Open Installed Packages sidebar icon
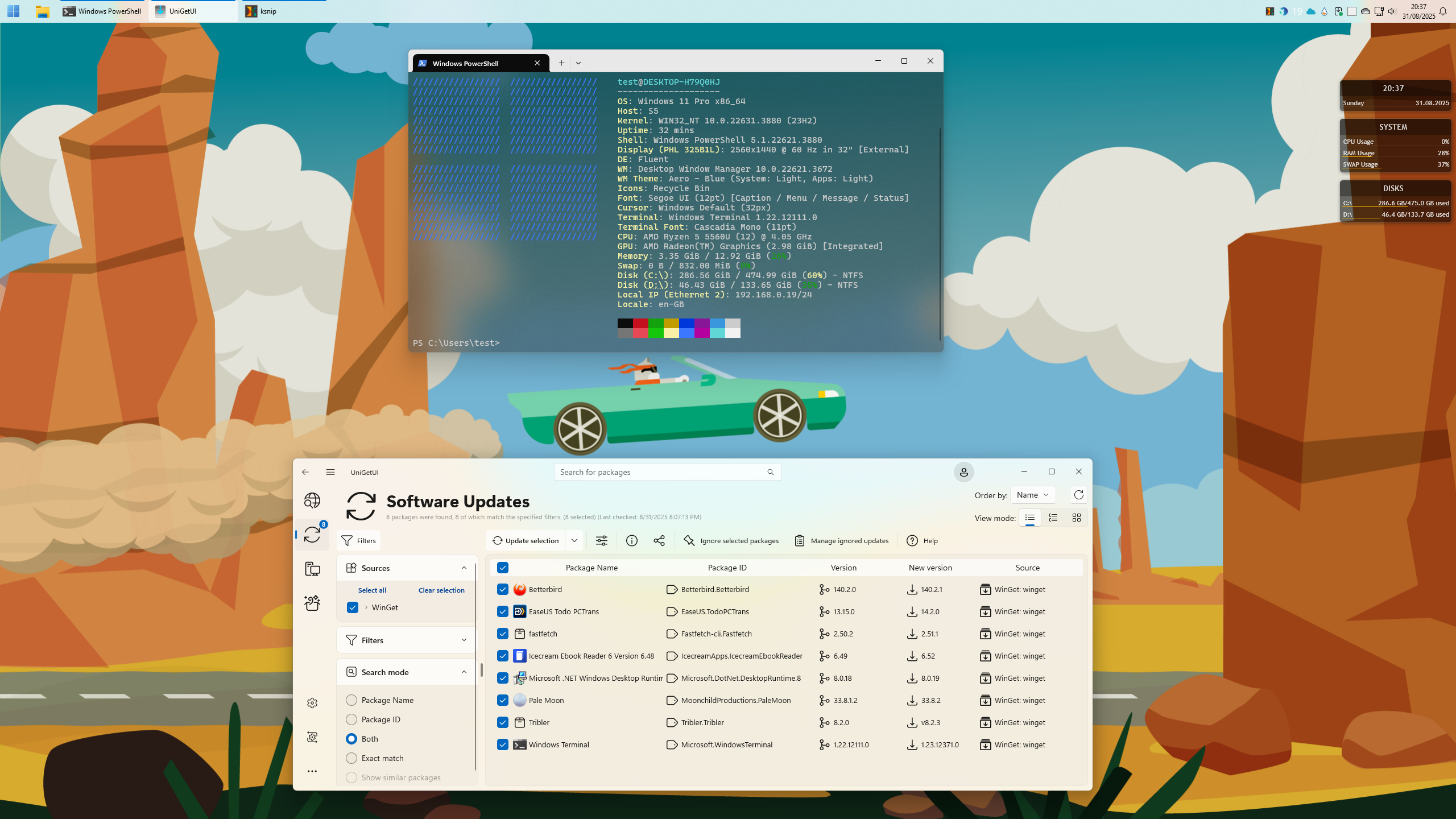Viewport: 1456px width, 819px height. [312, 569]
